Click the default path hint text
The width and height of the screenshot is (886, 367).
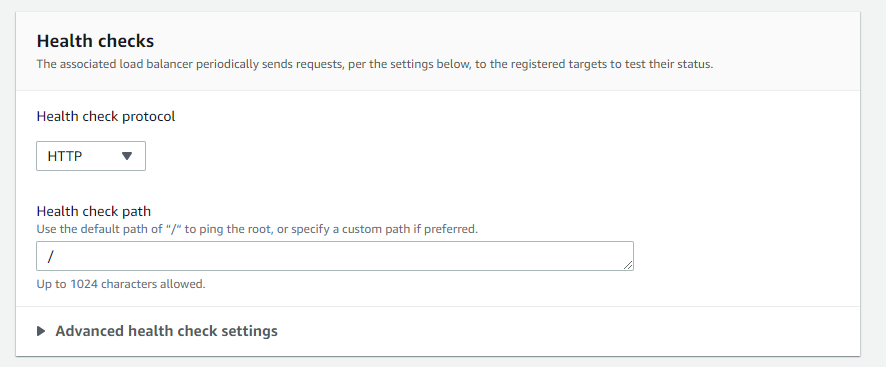tap(257, 230)
